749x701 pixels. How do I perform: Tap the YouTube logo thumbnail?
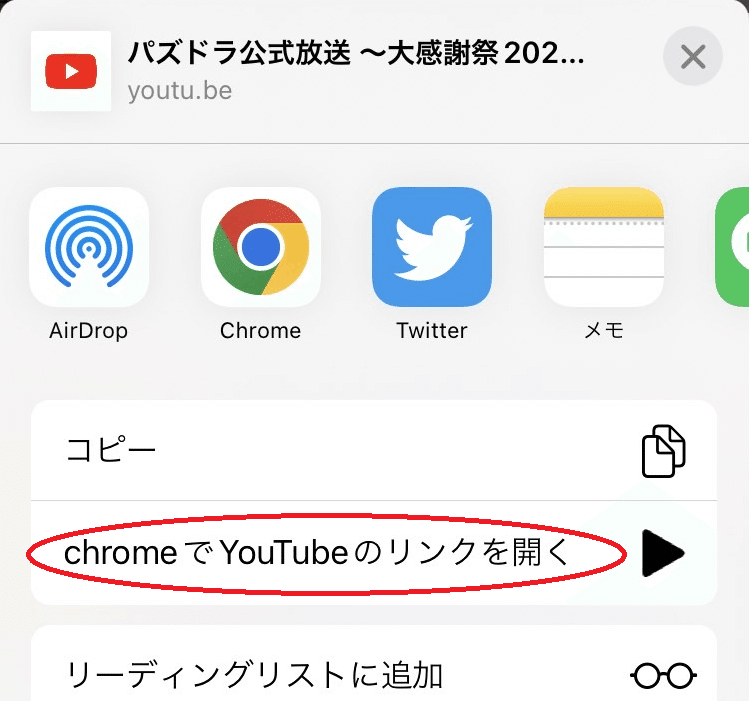pyautogui.click(x=71, y=71)
